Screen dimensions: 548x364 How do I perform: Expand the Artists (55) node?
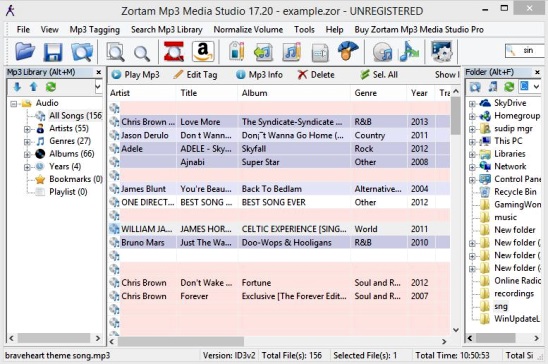pos(27,129)
